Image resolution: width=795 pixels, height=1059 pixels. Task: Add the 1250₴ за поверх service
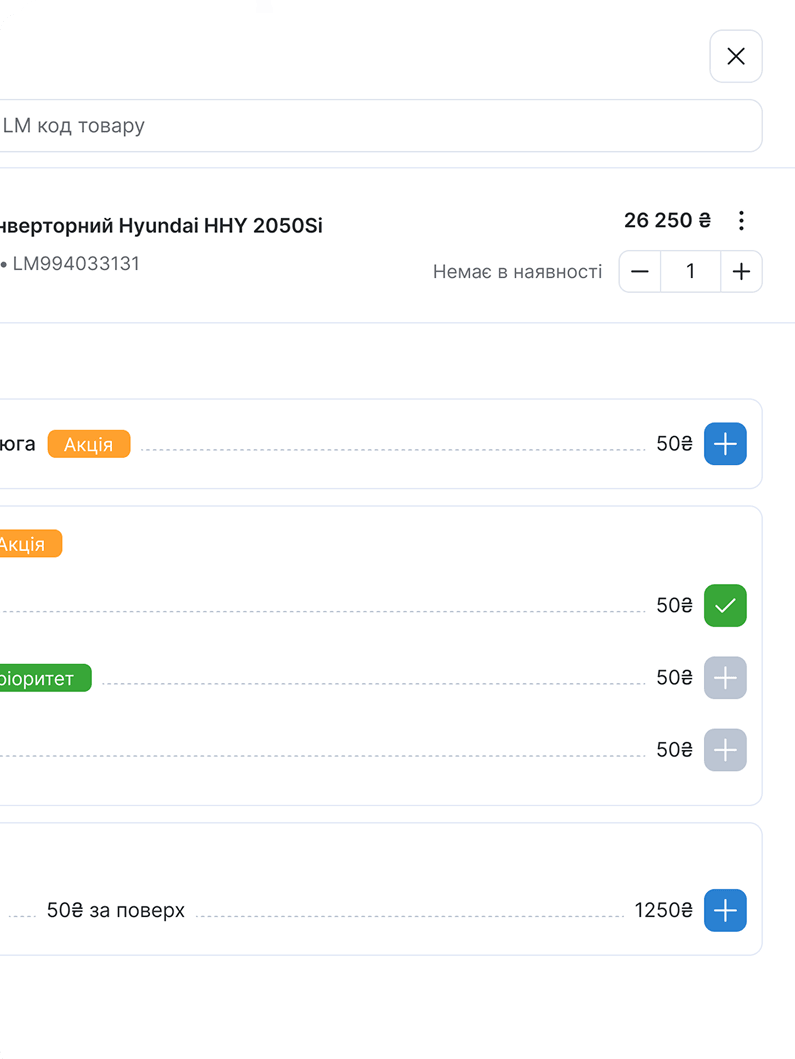[x=725, y=910]
